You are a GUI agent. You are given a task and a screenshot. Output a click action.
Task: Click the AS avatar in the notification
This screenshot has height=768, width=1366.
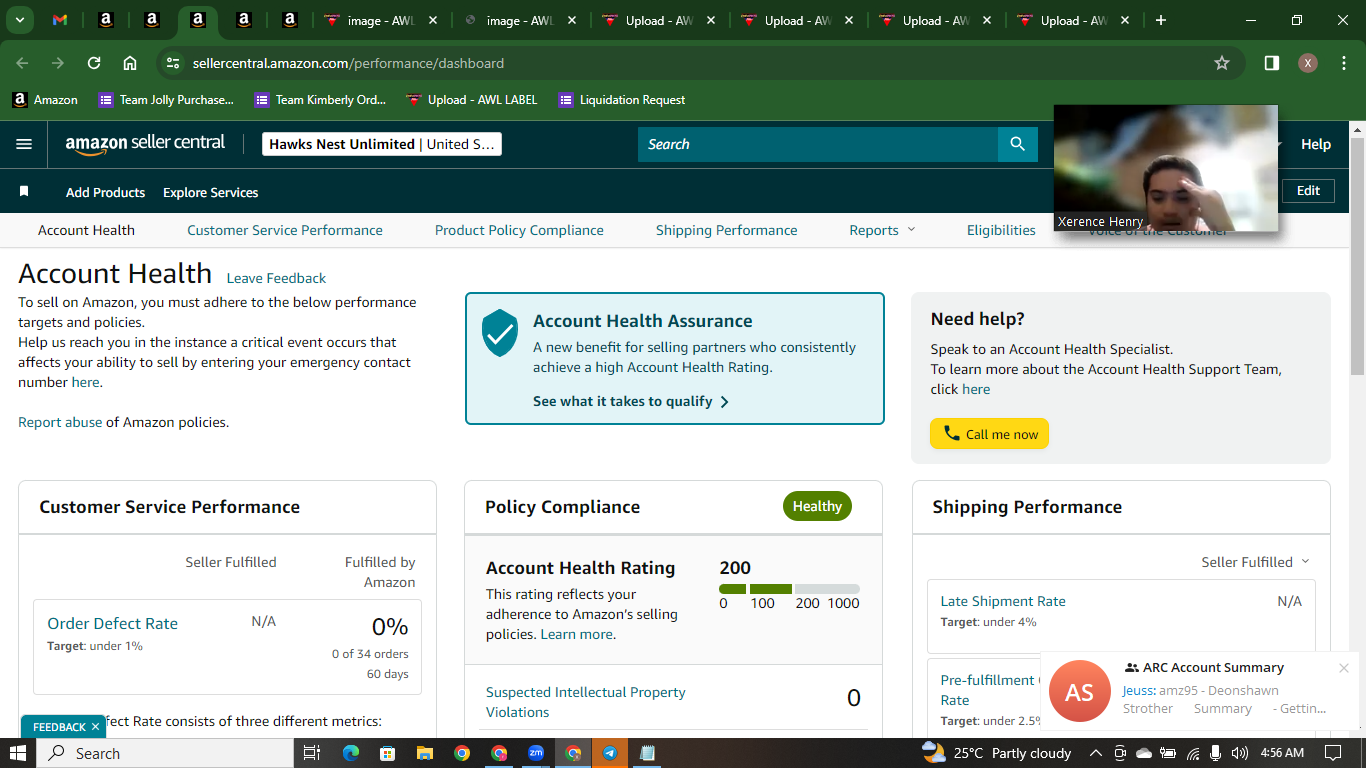coord(1080,691)
